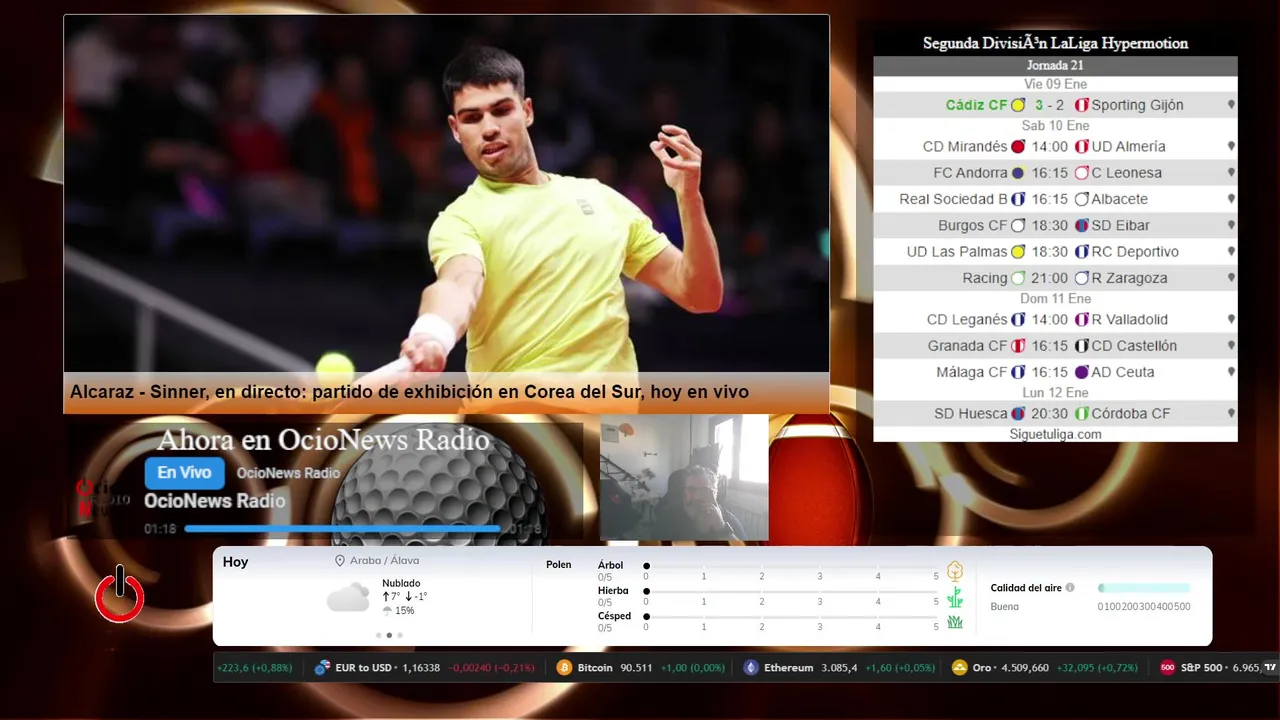The image size is (1280, 720).
Task: Click the Sporting Gijón team crest
Action: (x=1081, y=105)
